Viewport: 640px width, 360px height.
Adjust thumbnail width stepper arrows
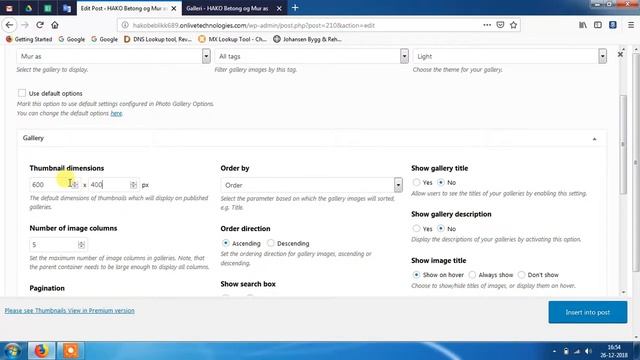[76, 185]
